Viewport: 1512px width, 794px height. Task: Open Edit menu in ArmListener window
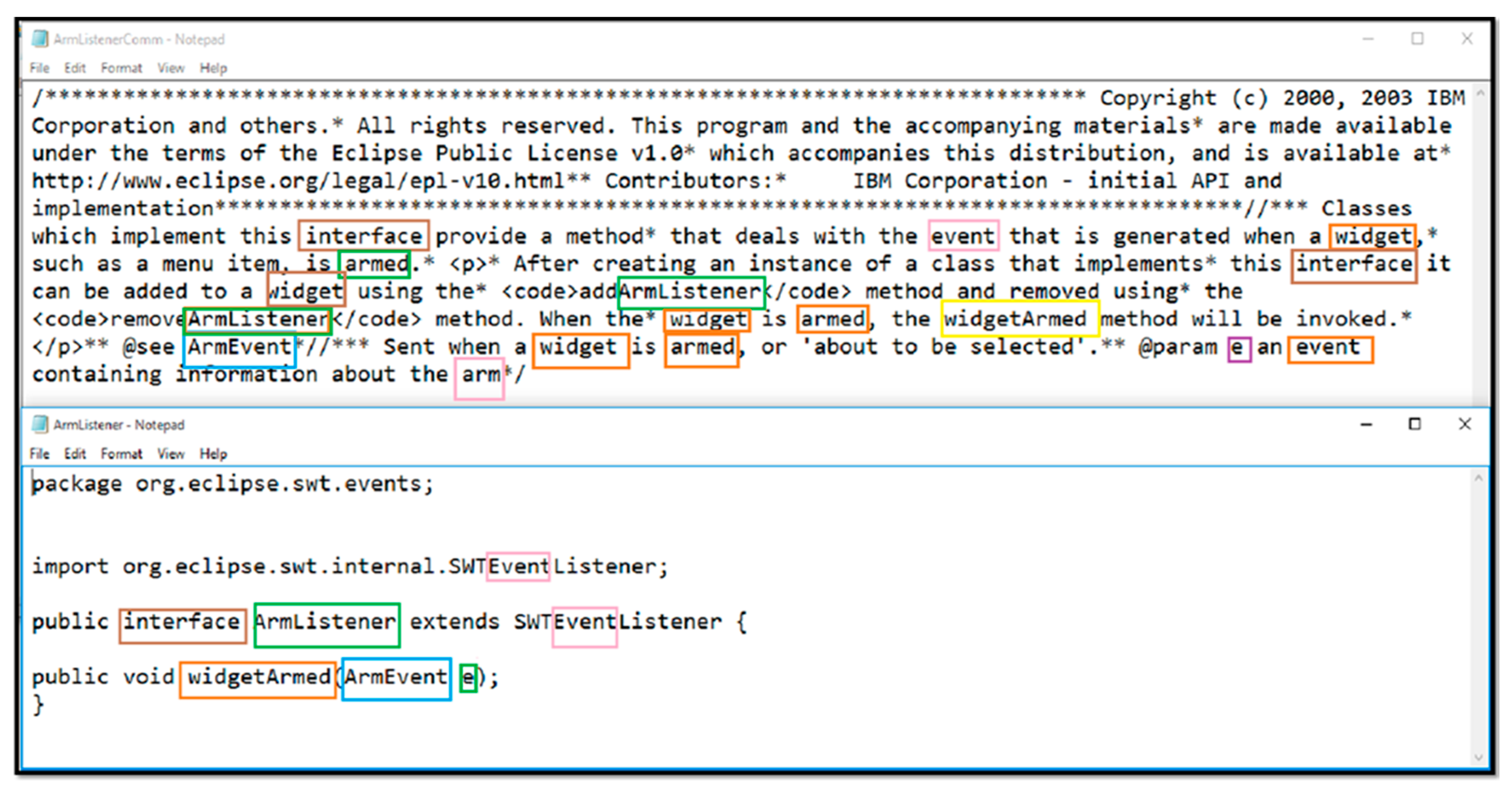[x=74, y=454]
